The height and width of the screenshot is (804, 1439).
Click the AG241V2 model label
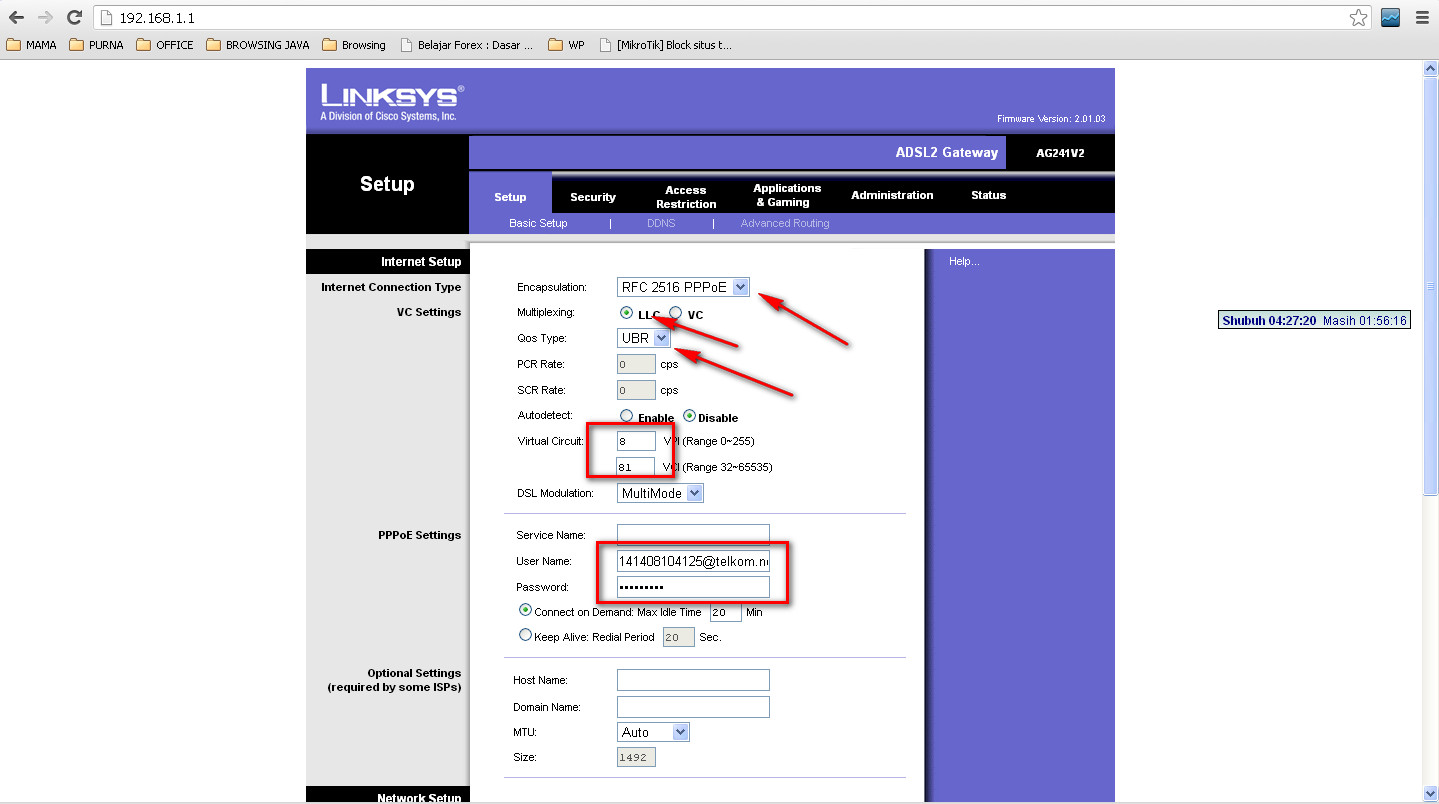click(1060, 153)
